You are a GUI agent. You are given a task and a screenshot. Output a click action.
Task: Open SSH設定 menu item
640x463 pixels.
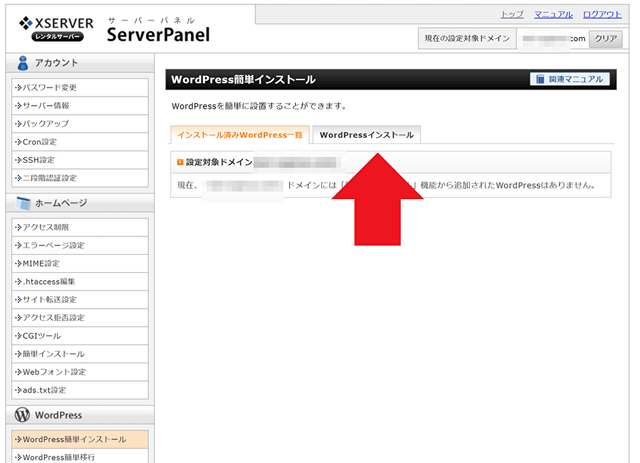click(x=80, y=160)
